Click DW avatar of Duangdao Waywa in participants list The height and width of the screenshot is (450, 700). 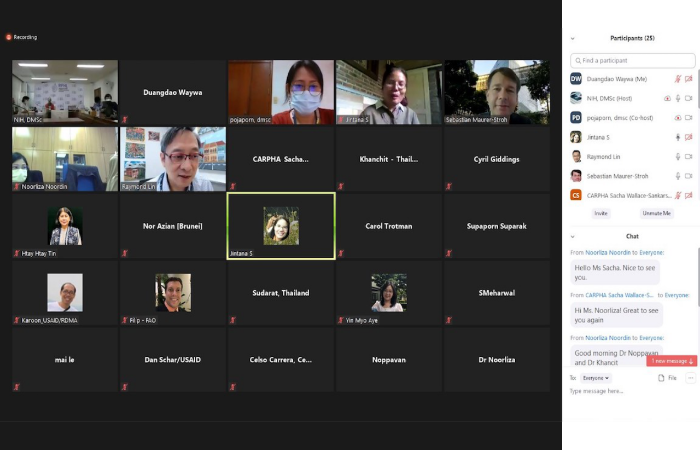coord(576,79)
